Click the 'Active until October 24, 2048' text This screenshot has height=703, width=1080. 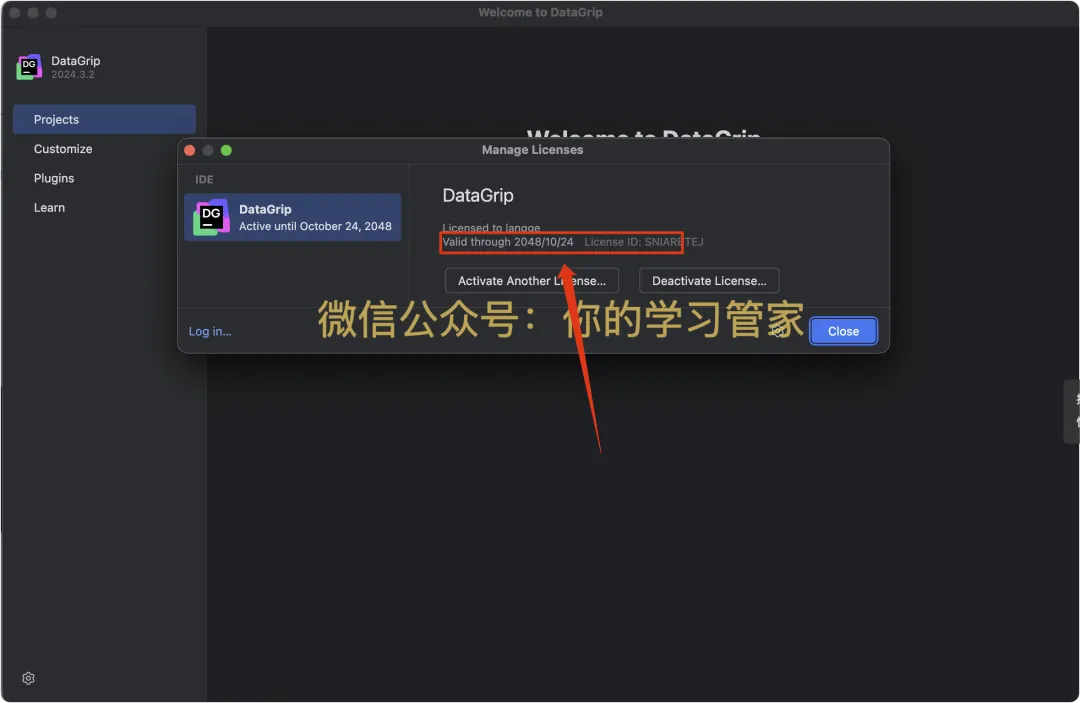[315, 226]
